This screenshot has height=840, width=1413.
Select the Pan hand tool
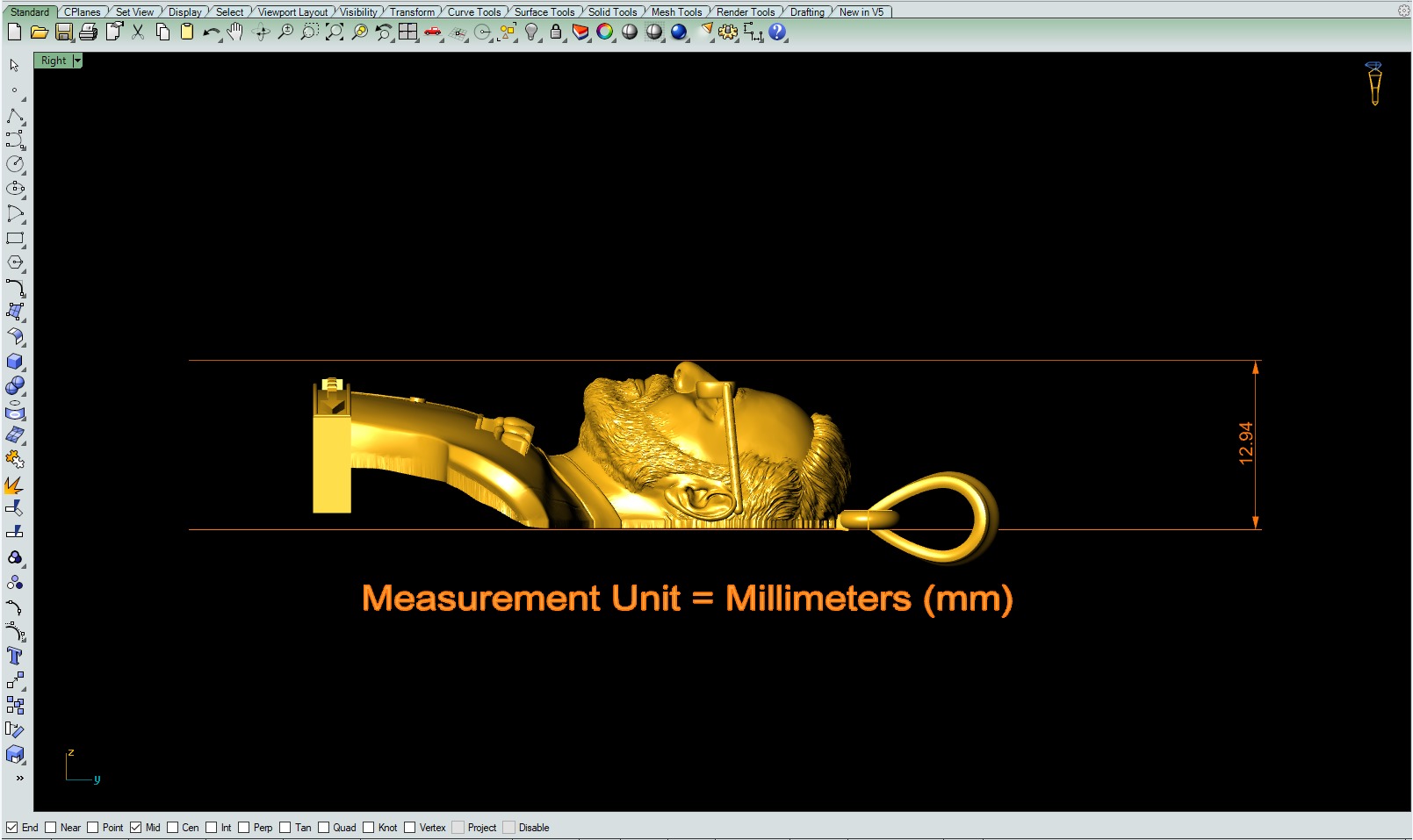click(x=235, y=32)
